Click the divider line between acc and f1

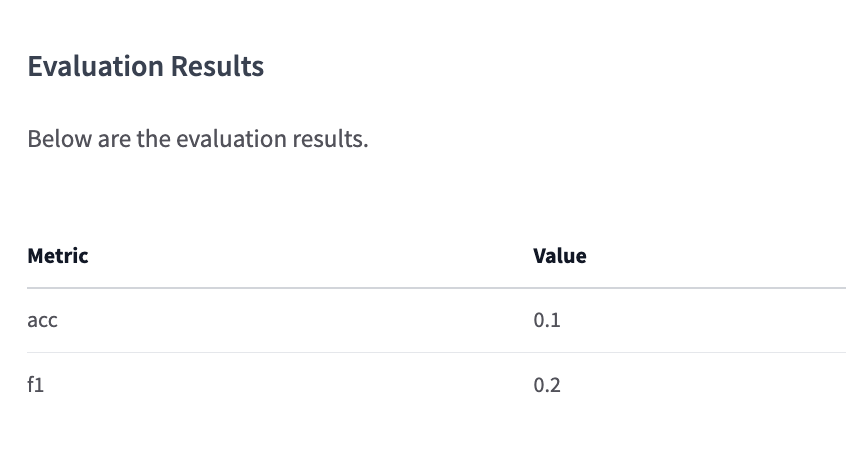(436, 353)
